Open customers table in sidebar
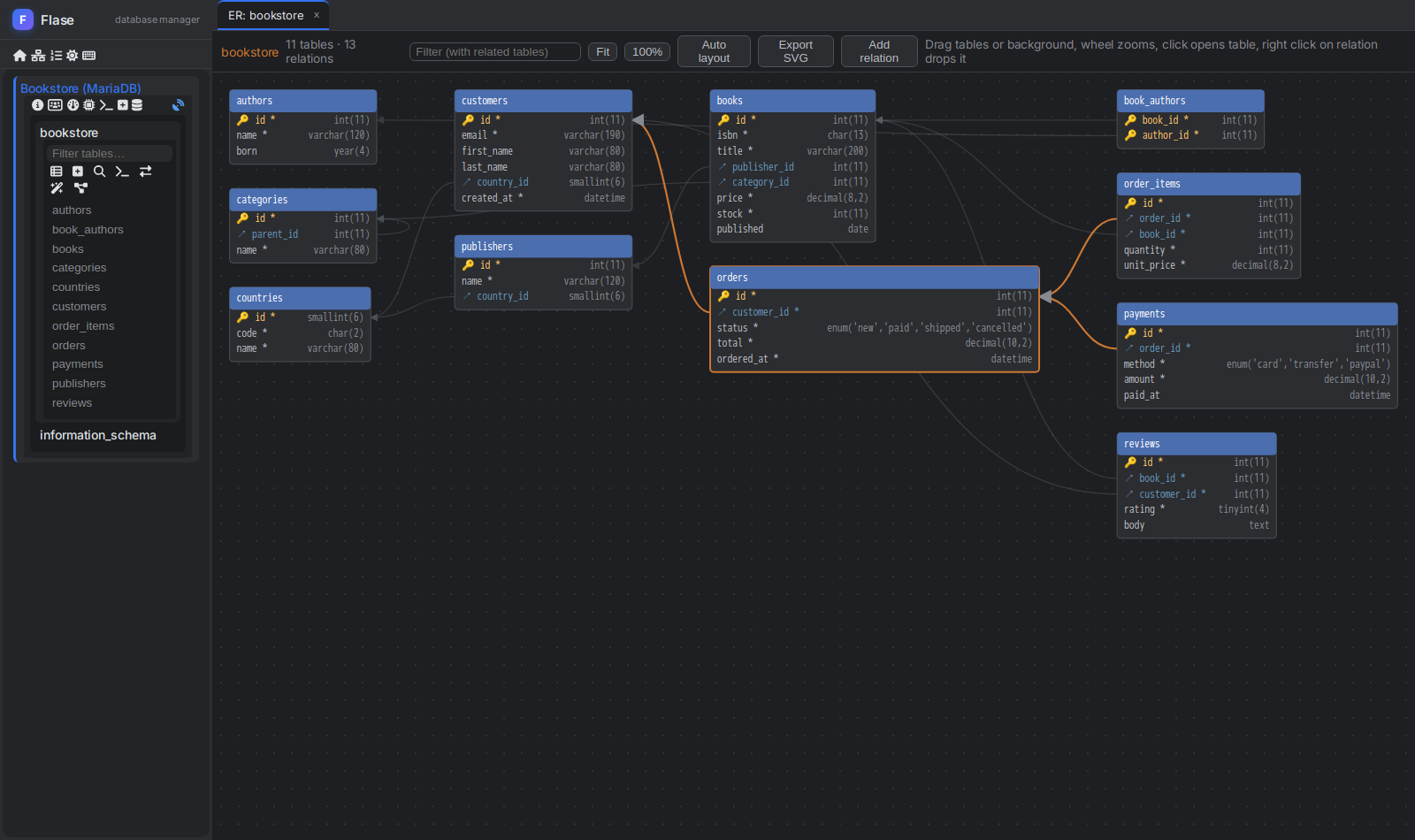1415x840 pixels. [x=80, y=307]
